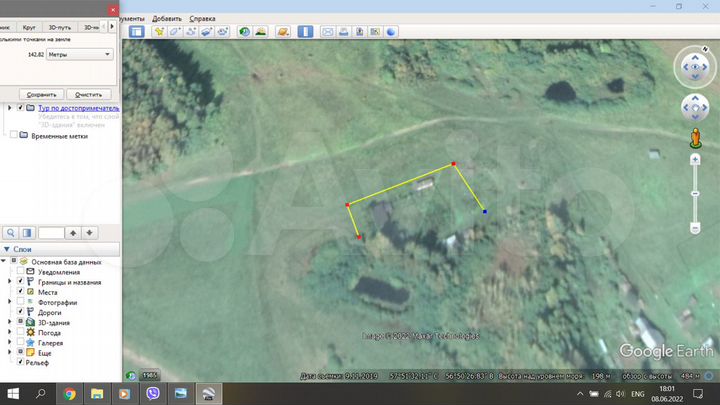
Task: Toggle the sunlight landscape icon
Action: [x=260, y=32]
